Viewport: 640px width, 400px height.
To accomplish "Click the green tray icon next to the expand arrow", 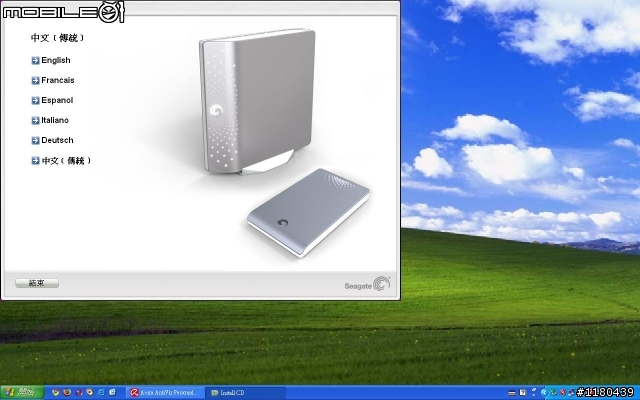I will 553,393.
